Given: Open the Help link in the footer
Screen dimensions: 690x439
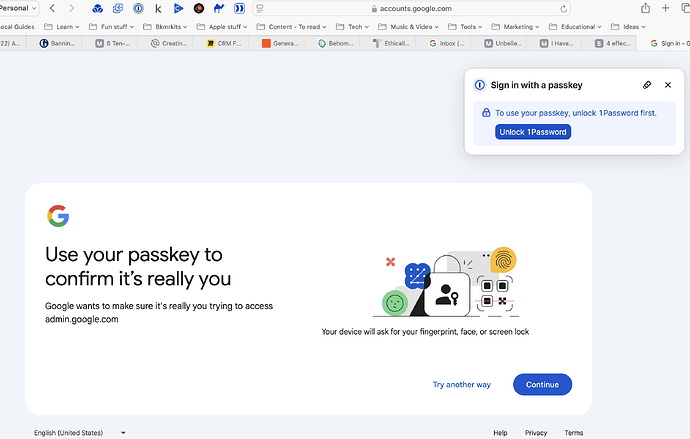Looking at the screenshot, I should pyautogui.click(x=500, y=433).
